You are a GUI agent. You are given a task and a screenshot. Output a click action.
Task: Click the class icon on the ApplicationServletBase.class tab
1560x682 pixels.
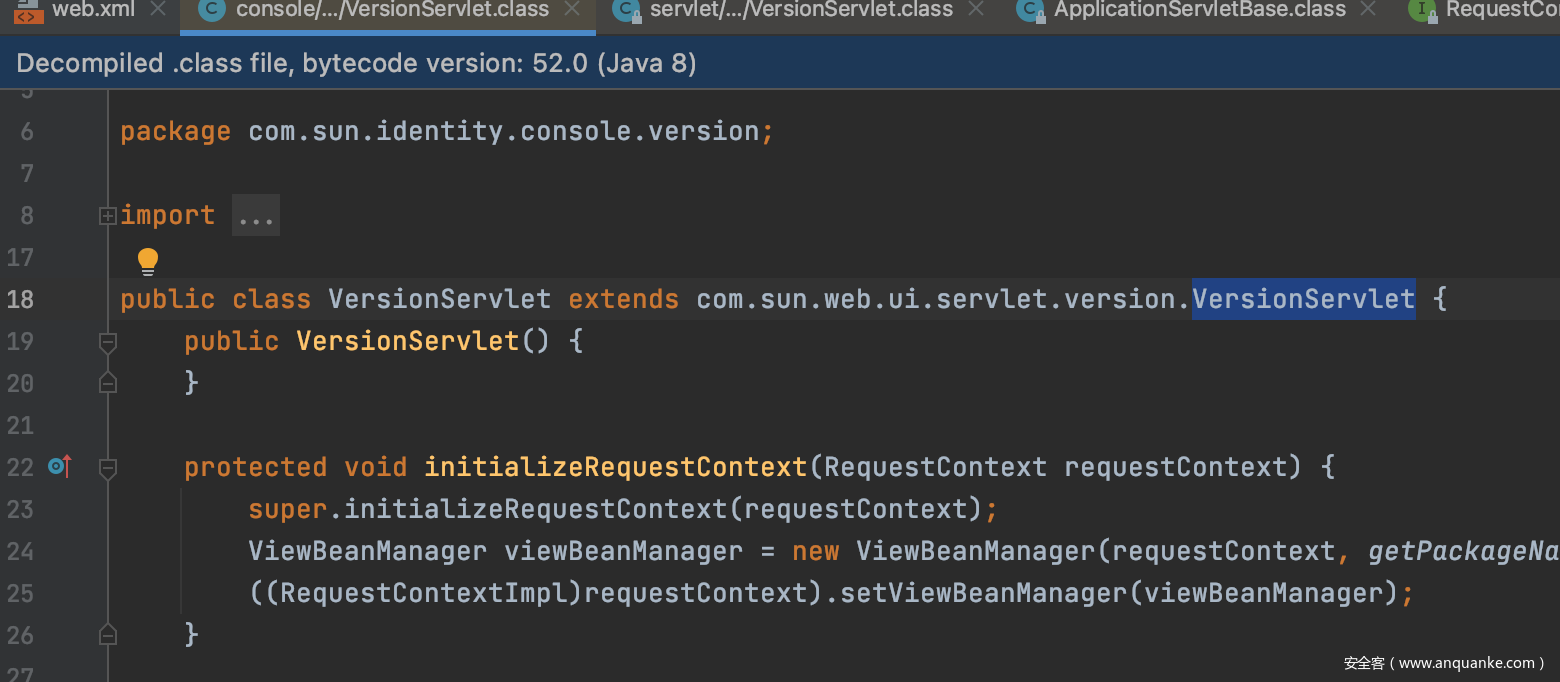[1030, 11]
